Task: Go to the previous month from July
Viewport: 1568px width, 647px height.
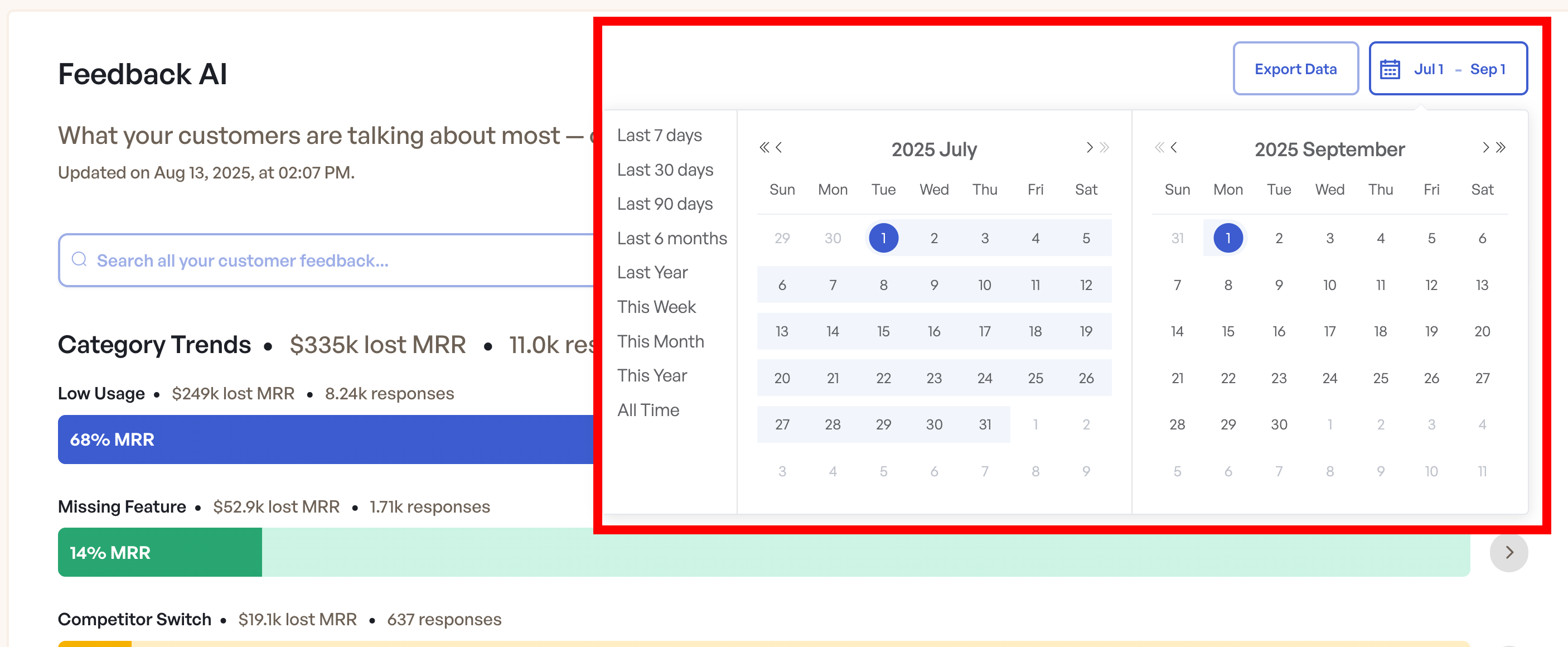Action: click(x=778, y=147)
